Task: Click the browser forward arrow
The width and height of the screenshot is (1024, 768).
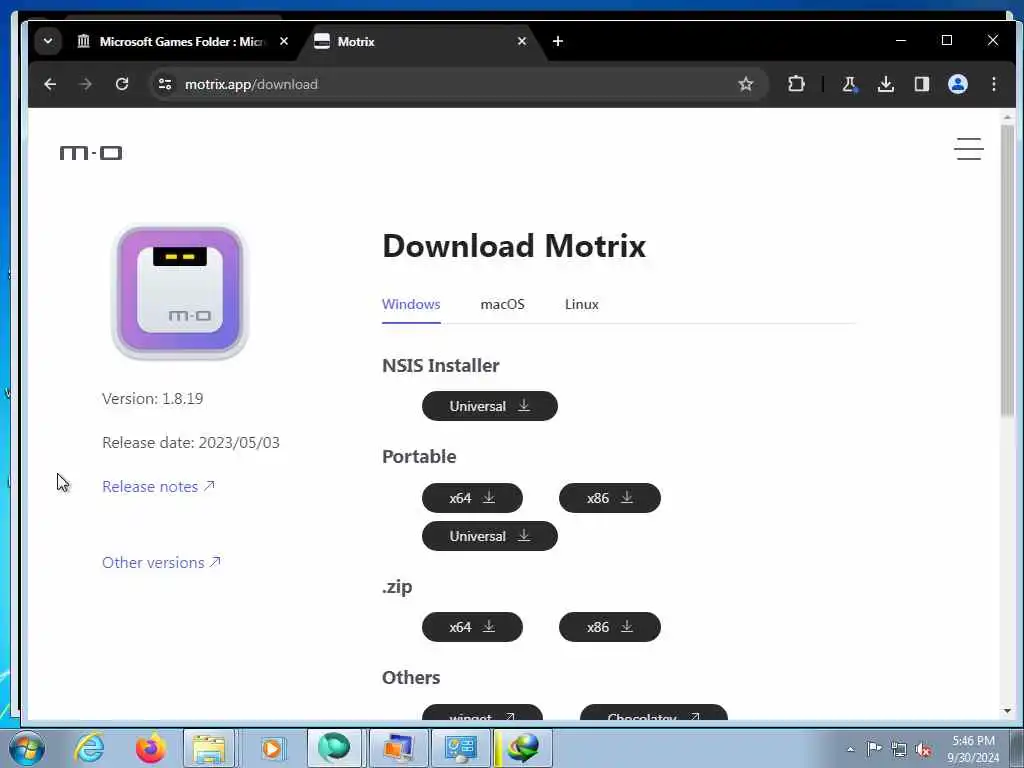Action: 86,84
